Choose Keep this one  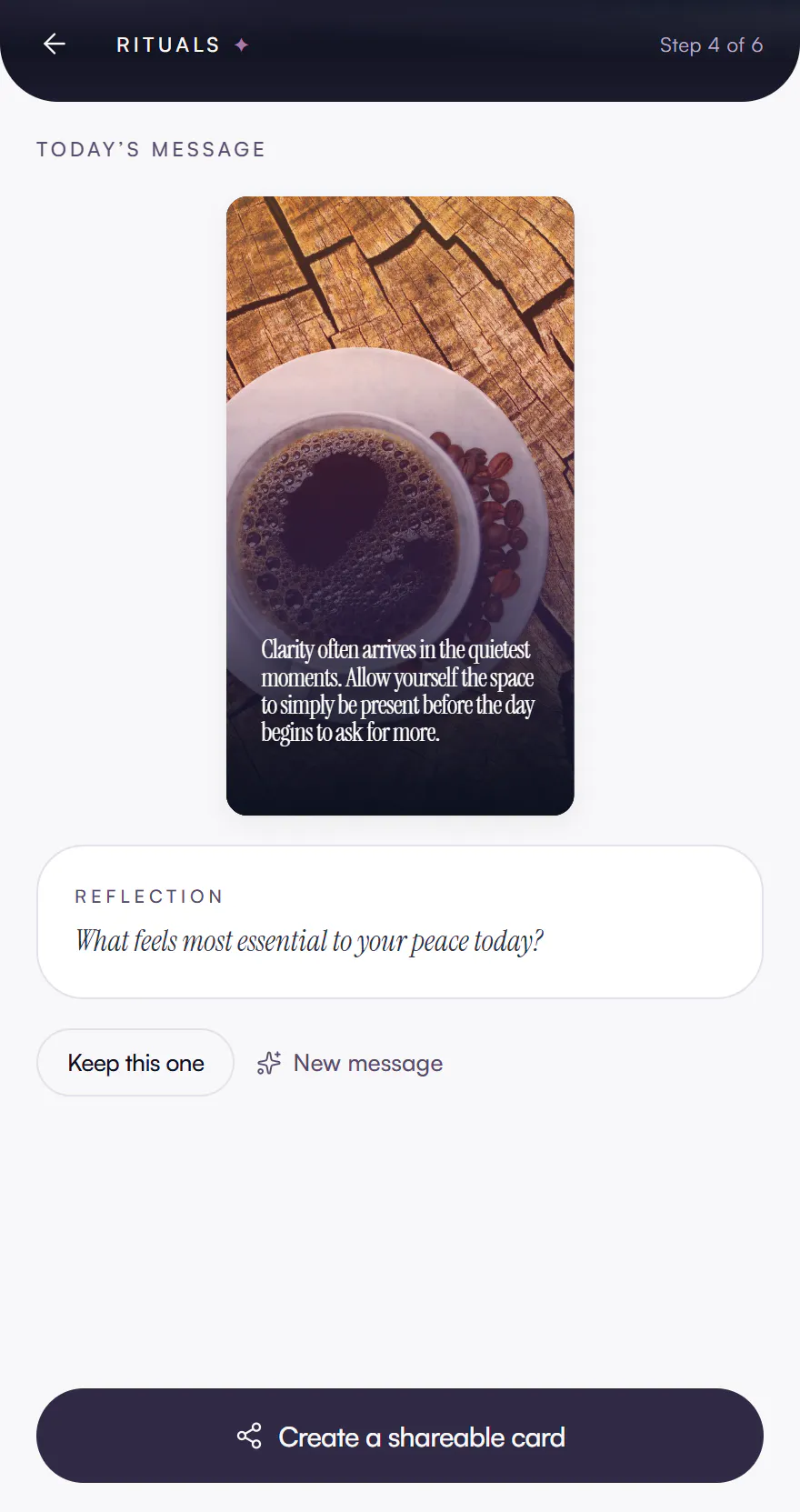point(135,1063)
